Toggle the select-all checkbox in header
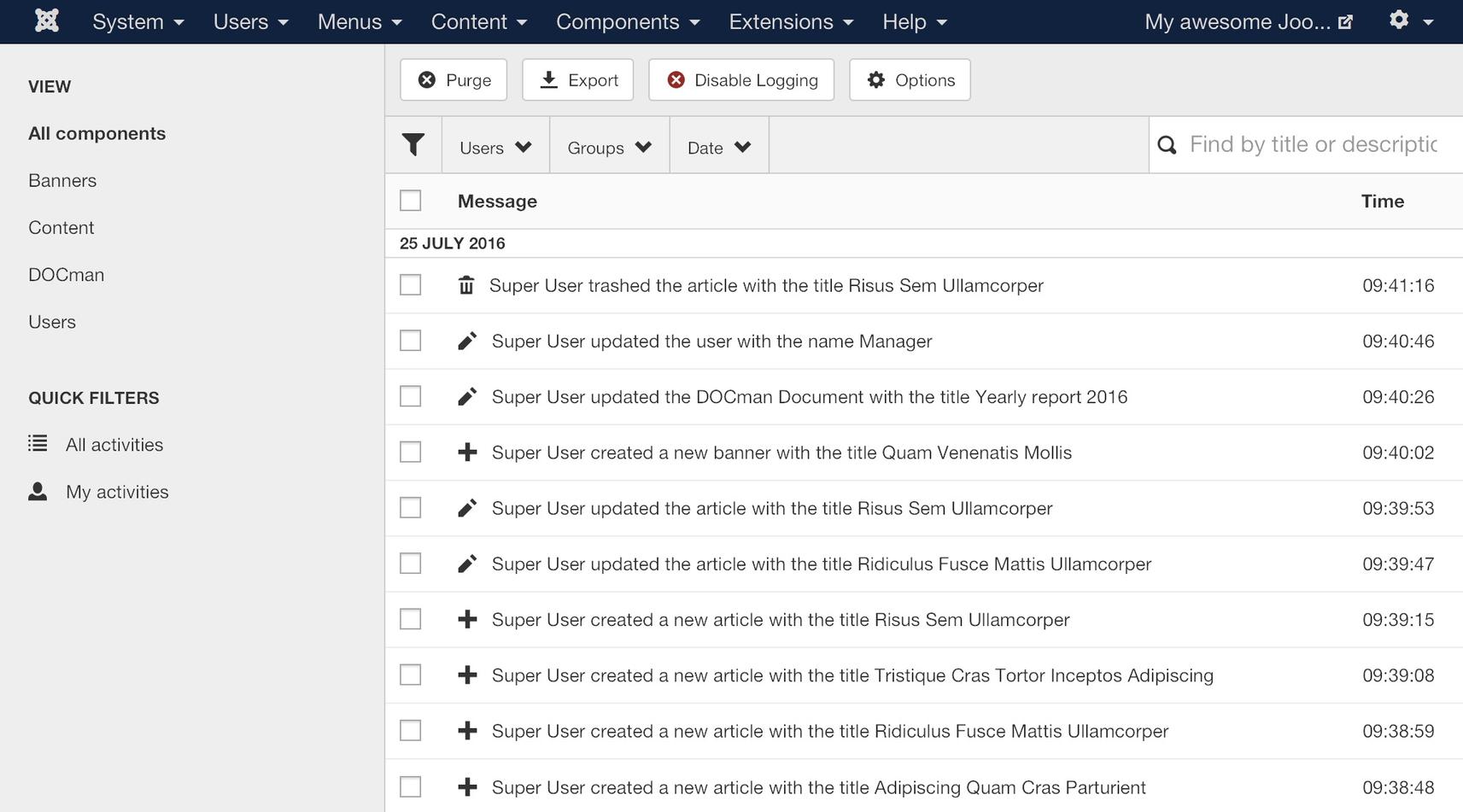Screen dimensions: 1463x812 click(411, 201)
